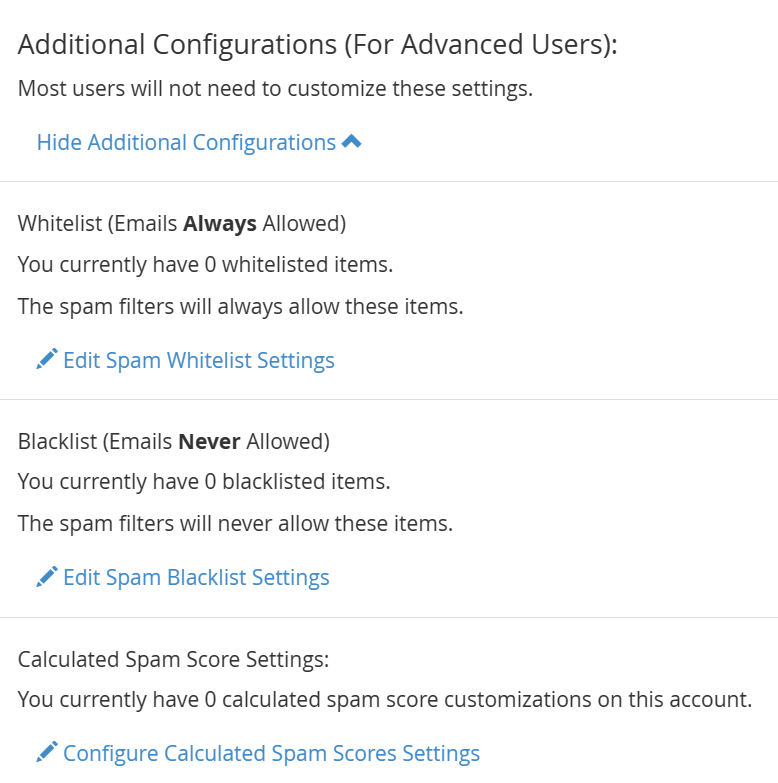Open the Edit Spam Whitelist Settings link
Image resolution: width=778 pixels, height=783 pixels.
pyautogui.click(x=199, y=360)
